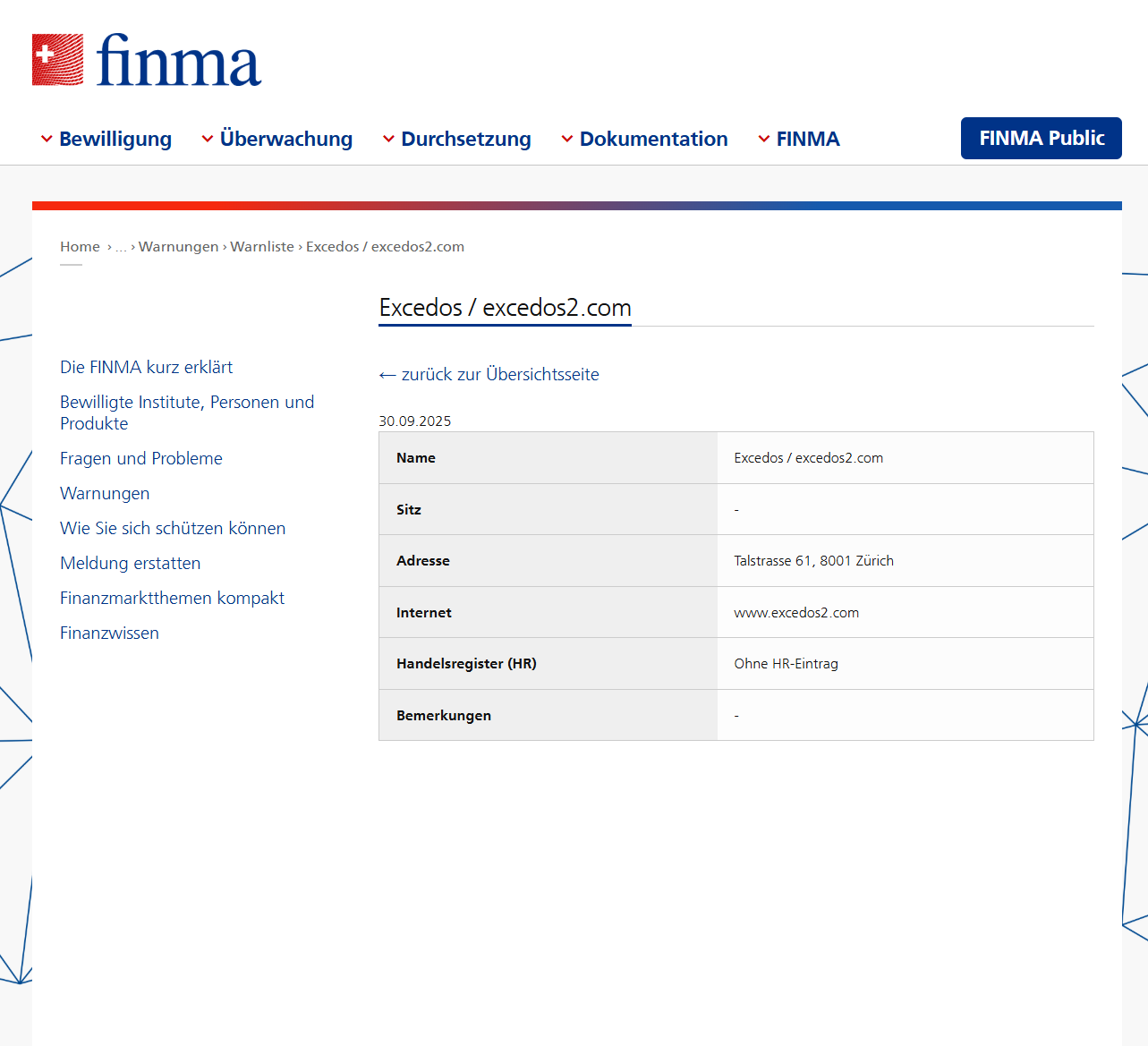Click the Name row label
The image size is (1148, 1046).
[x=416, y=458]
